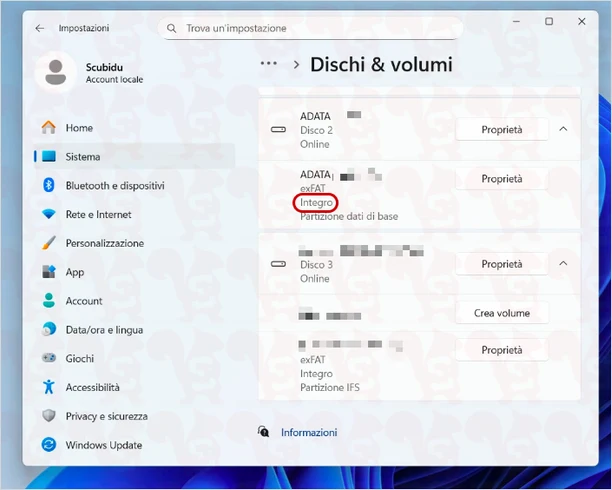The width and height of the screenshot is (612, 490).
Task: Click the Giochi gamepad icon
Action: pos(49,358)
